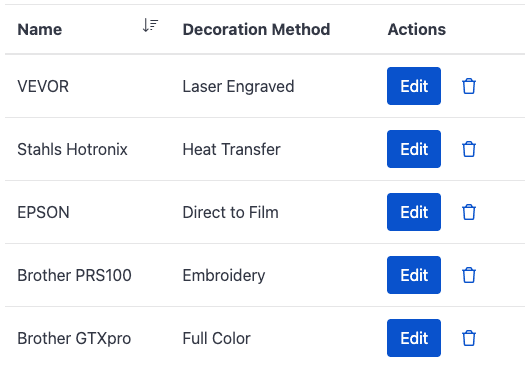Edit the Brother PRS100 embroidery machine
This screenshot has width=529, height=366.
click(x=414, y=275)
